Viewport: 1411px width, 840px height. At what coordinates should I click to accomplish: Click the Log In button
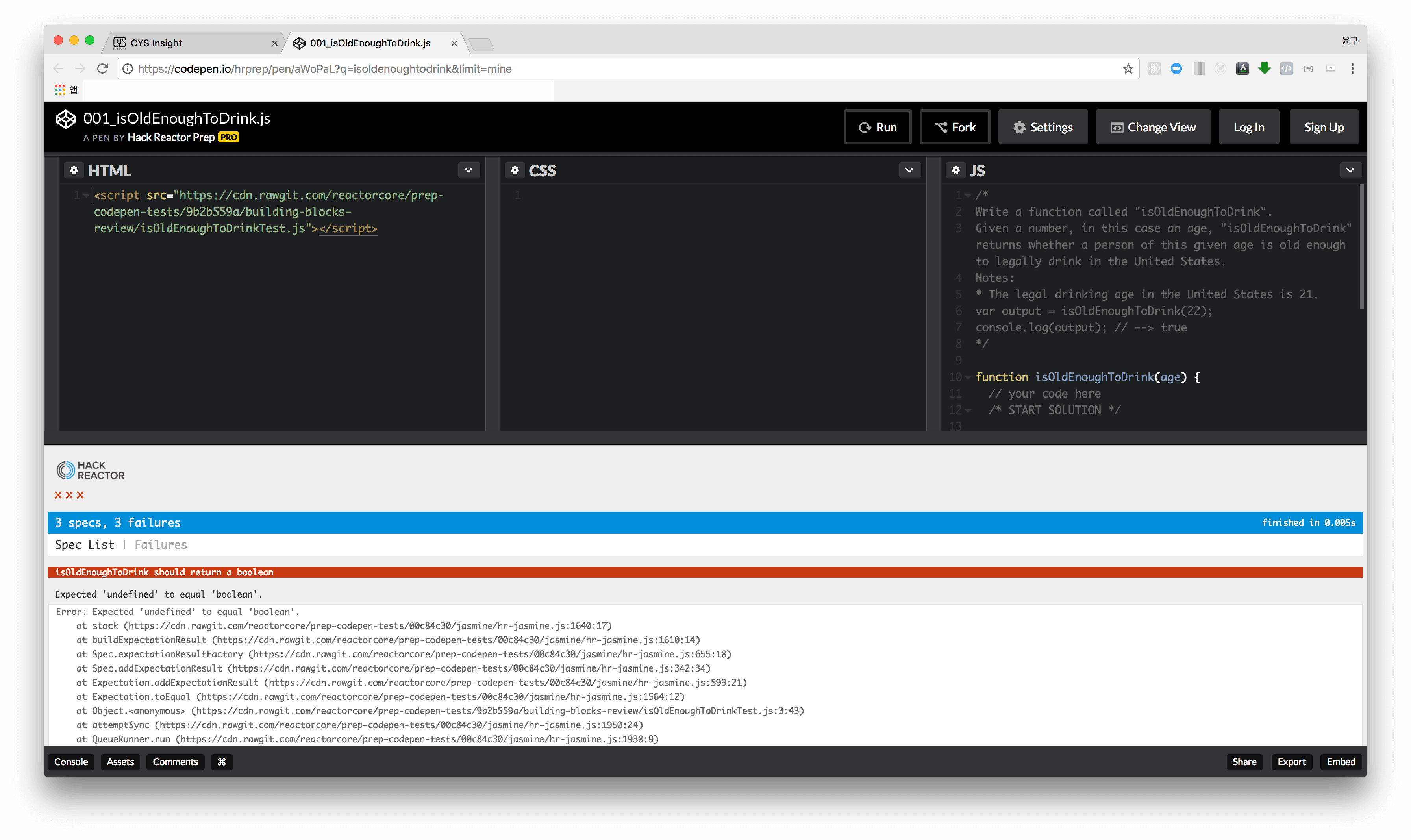point(1248,128)
